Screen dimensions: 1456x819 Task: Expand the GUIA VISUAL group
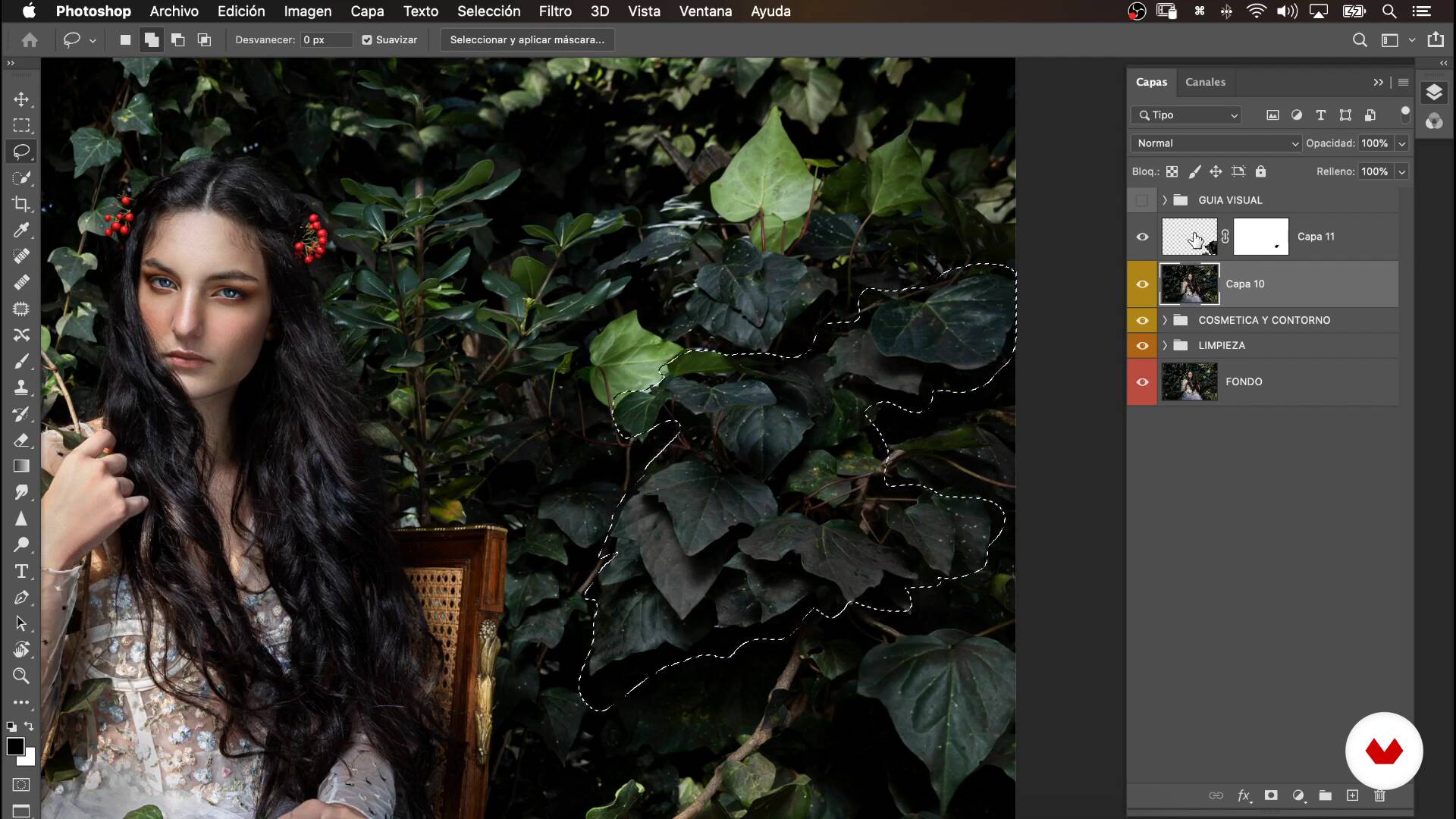[1165, 200]
